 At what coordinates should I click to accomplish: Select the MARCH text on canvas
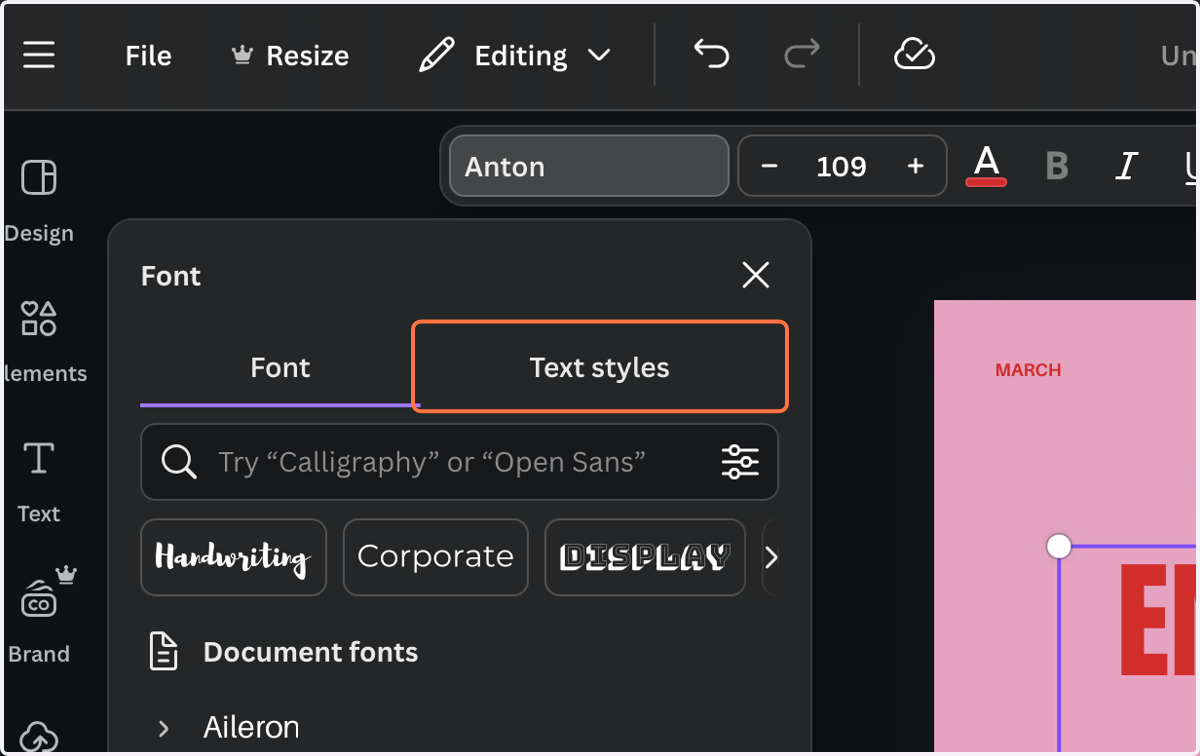(x=1028, y=370)
